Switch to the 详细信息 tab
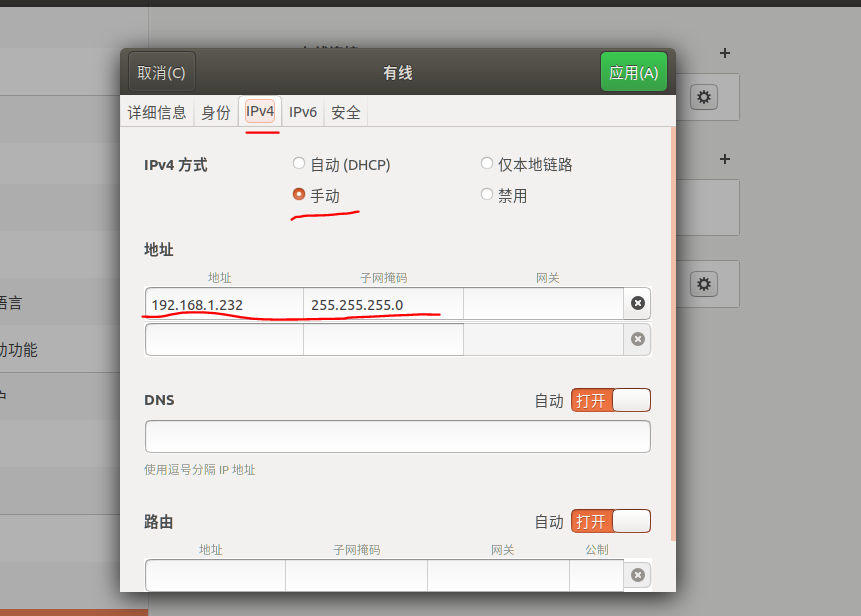 pos(157,112)
